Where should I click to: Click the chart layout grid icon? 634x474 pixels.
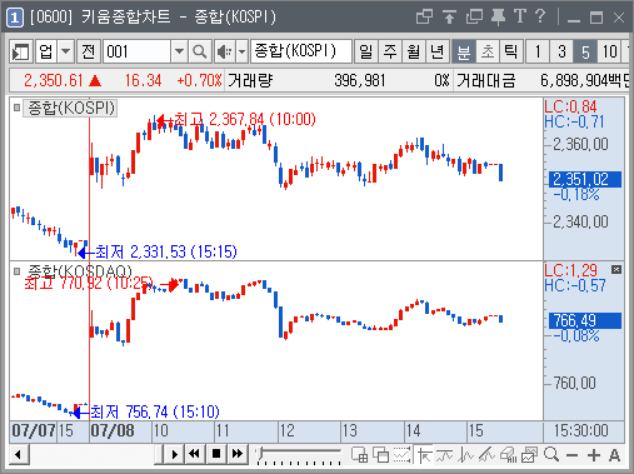pos(359,455)
